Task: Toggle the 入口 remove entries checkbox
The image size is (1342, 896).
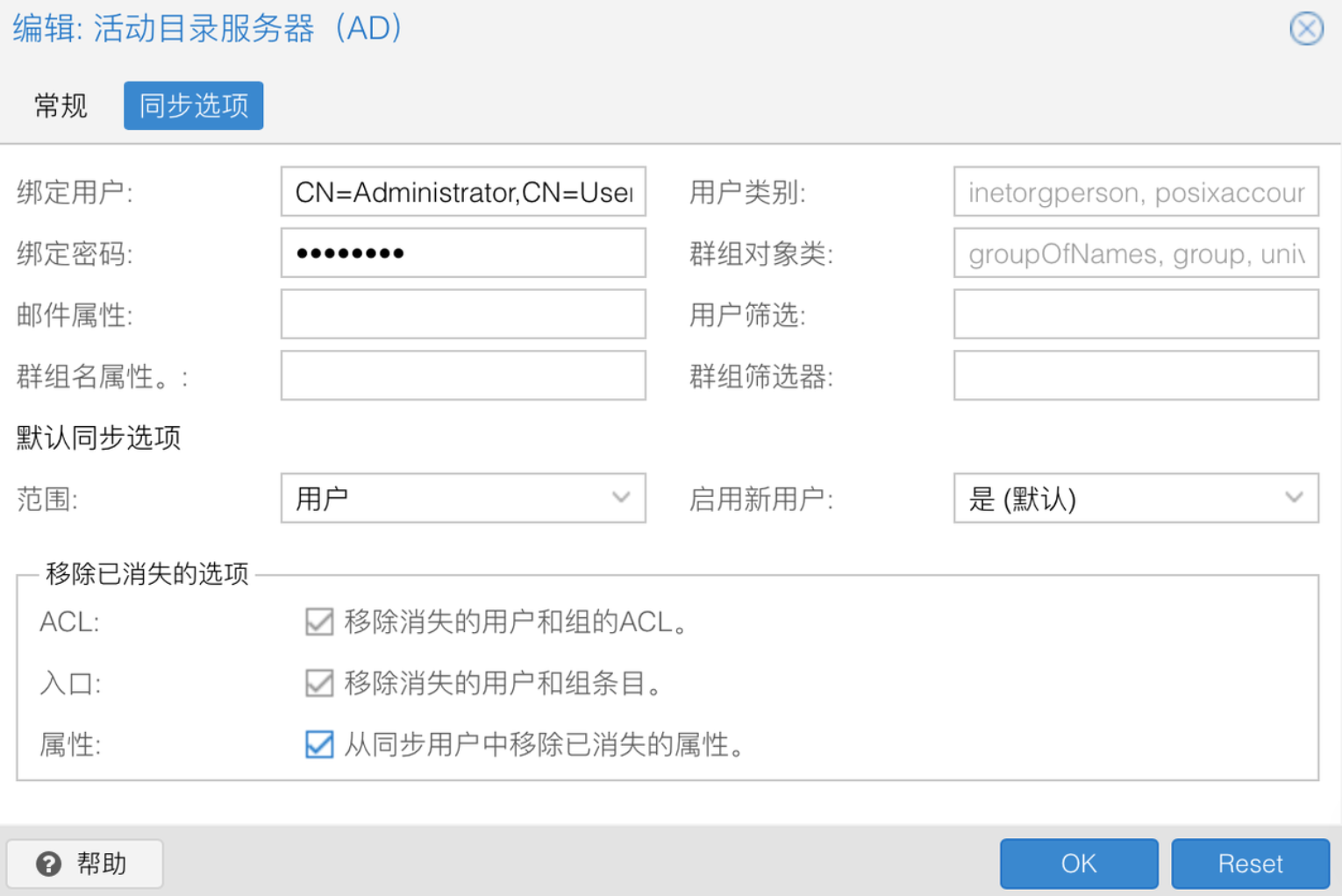Action: tap(319, 683)
